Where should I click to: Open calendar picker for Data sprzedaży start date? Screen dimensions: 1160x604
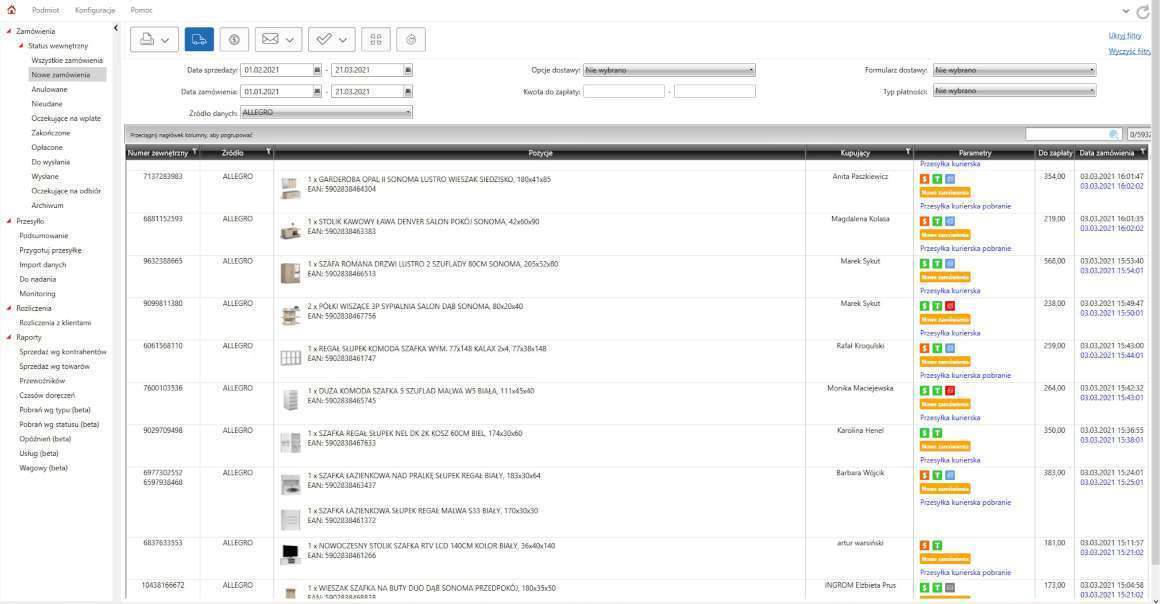point(317,70)
